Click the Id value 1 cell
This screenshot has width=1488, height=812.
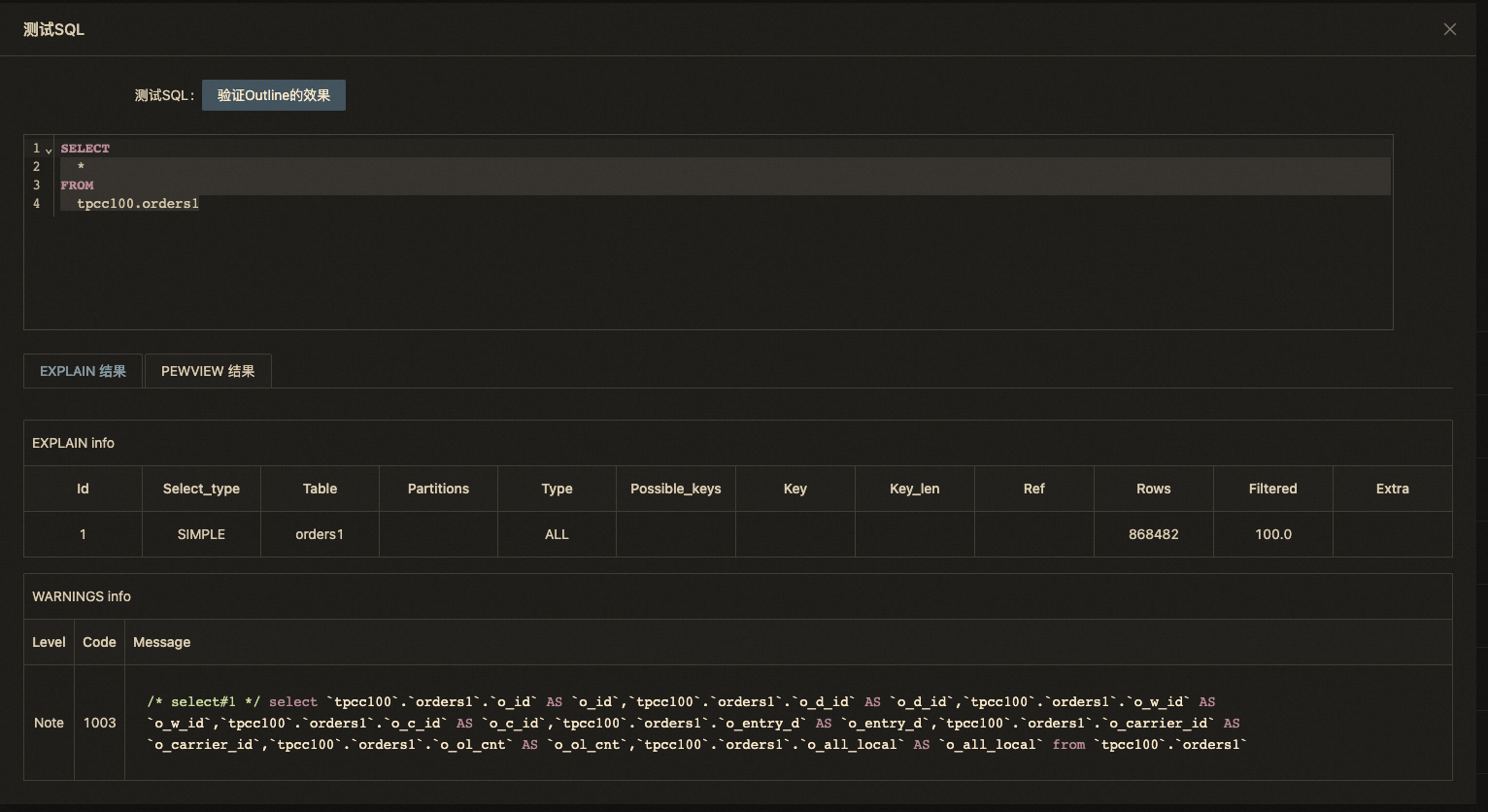point(83,534)
